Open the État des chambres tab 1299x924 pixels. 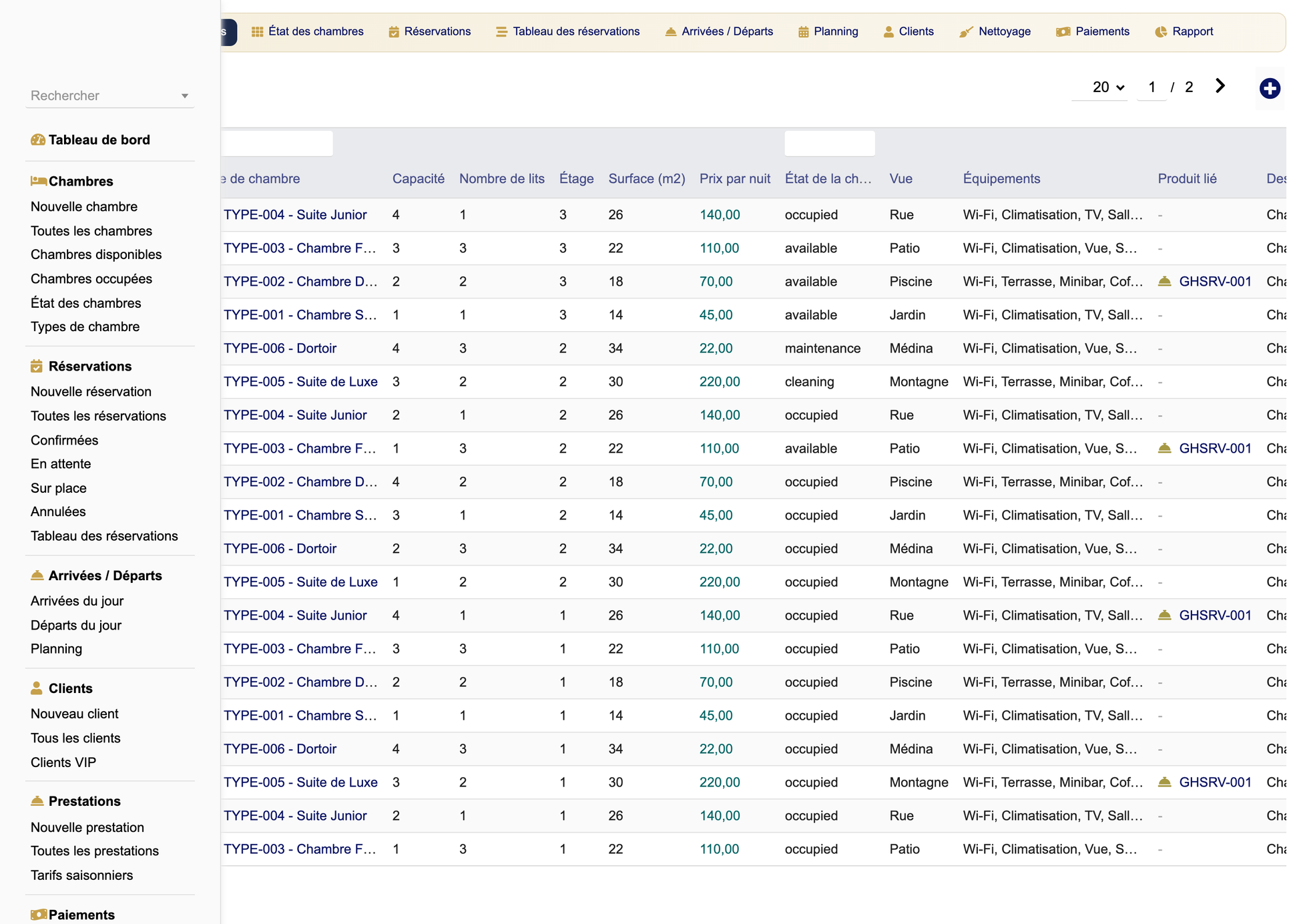(308, 31)
